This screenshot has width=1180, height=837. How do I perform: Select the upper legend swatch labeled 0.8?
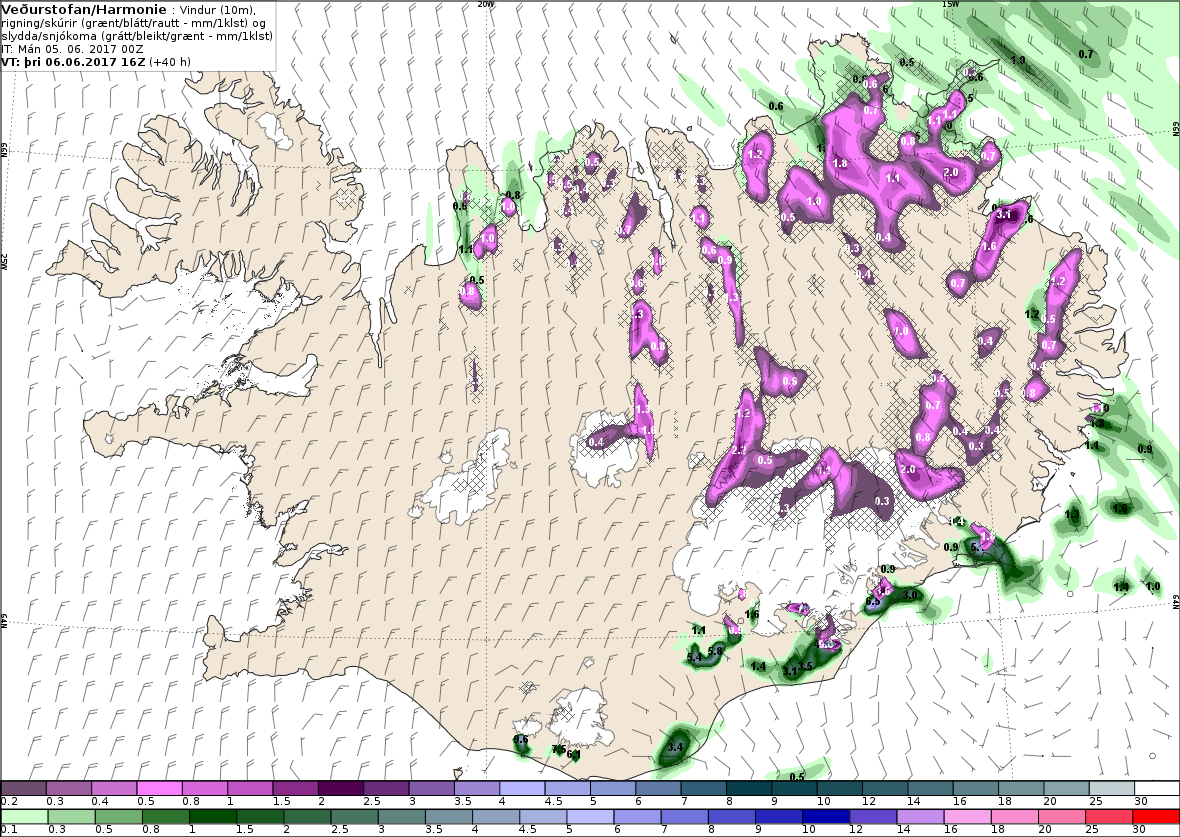(205, 788)
